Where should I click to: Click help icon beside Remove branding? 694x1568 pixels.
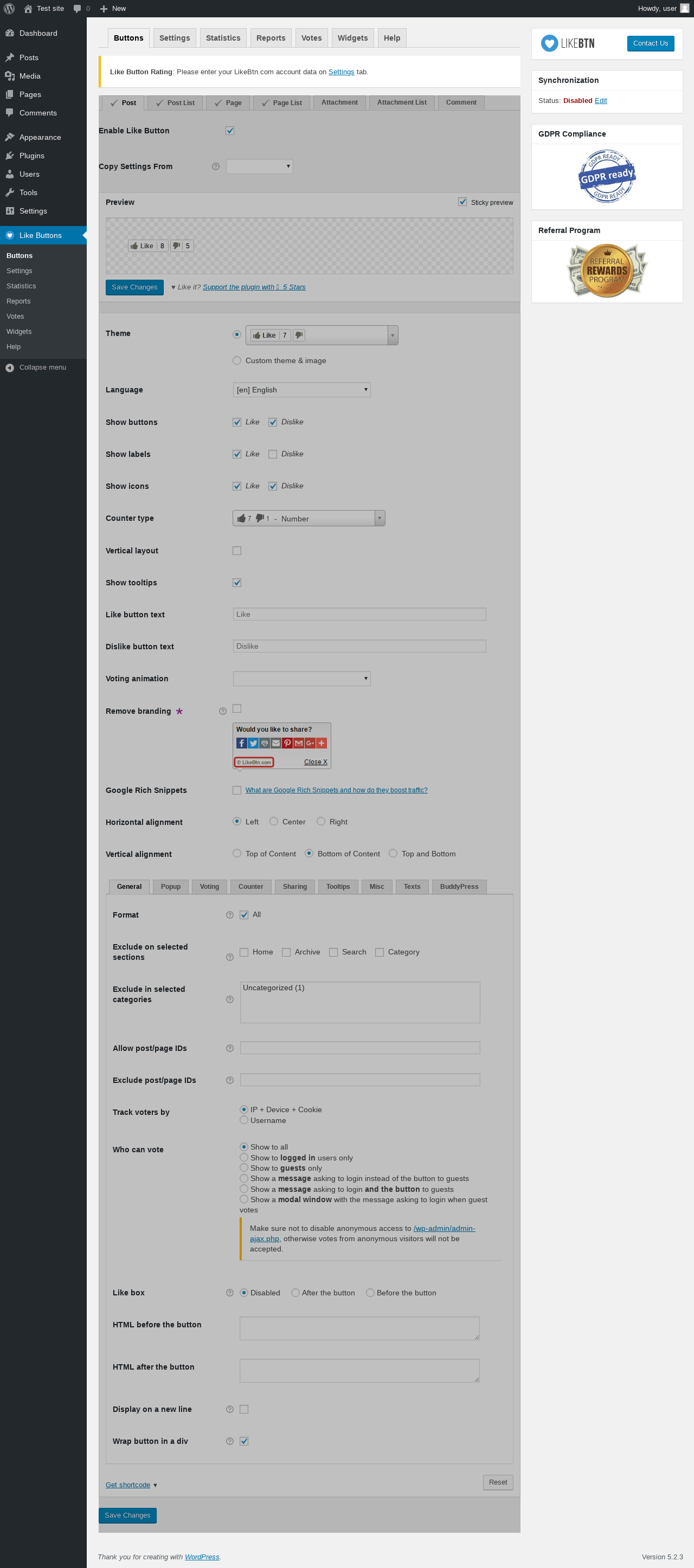click(223, 711)
